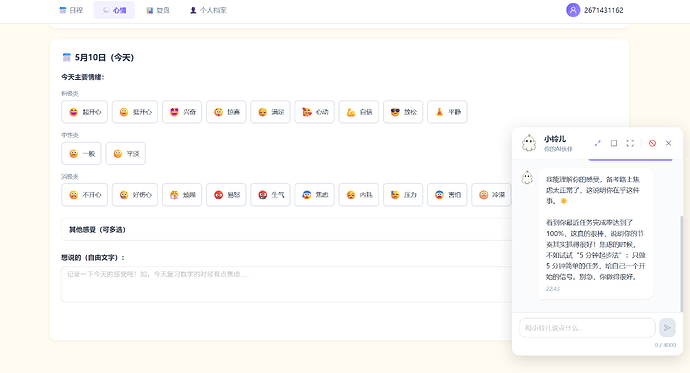Focus the 想说的 free text box
690x373 pixels.
(x=286, y=284)
